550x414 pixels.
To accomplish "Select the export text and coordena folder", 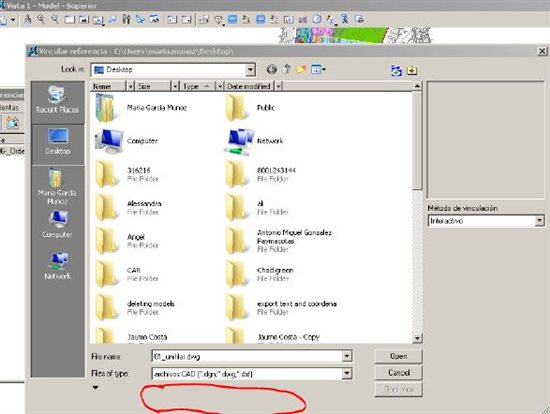I will tap(281, 307).
